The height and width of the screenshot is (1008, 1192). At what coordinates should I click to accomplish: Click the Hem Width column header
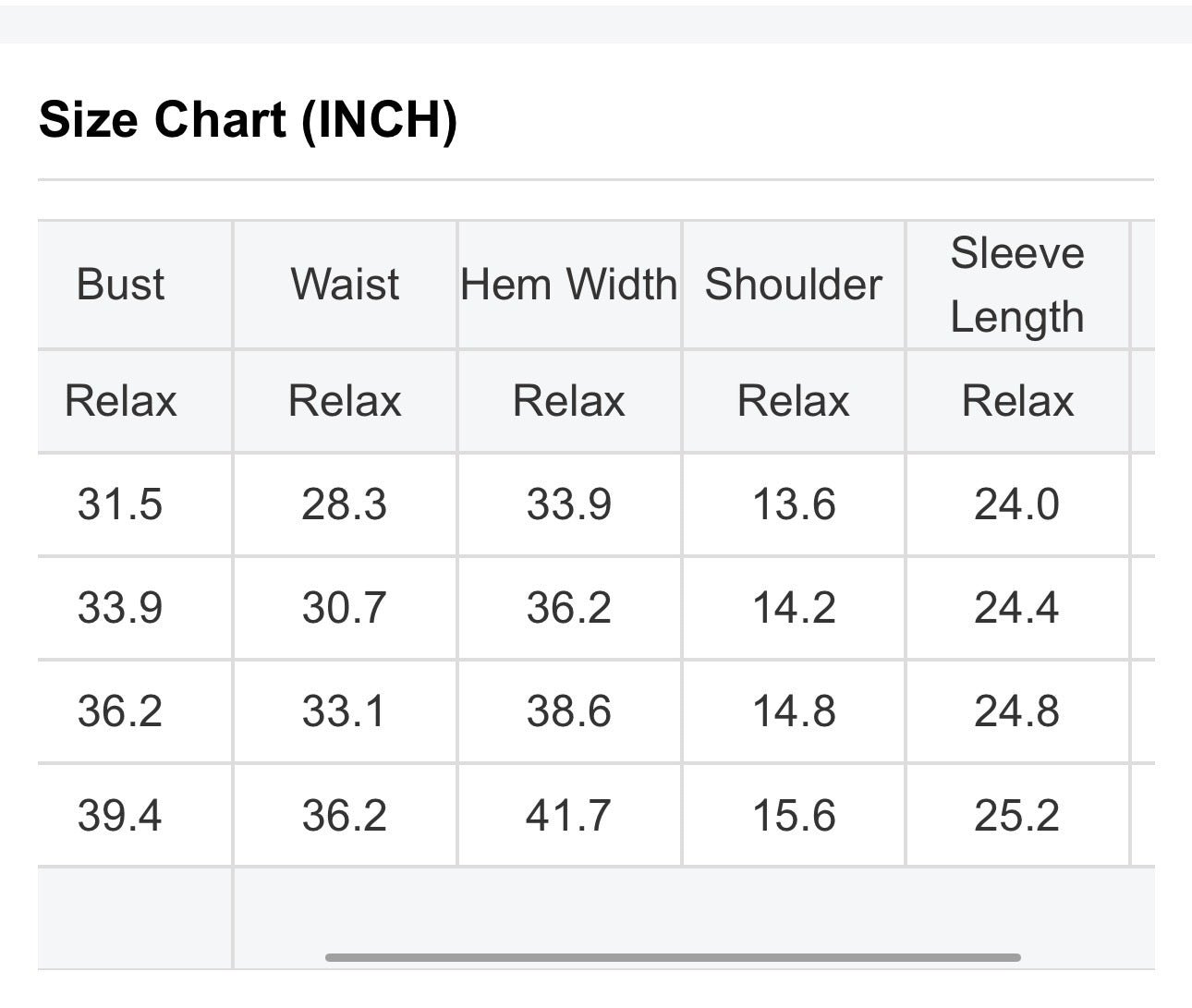point(569,284)
